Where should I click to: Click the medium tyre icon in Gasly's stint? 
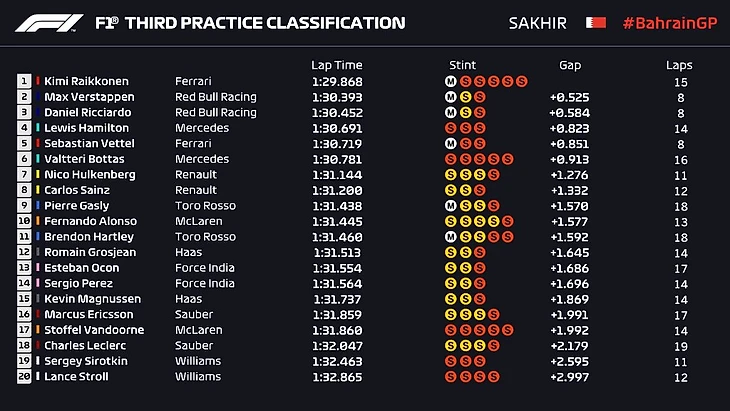click(451, 205)
